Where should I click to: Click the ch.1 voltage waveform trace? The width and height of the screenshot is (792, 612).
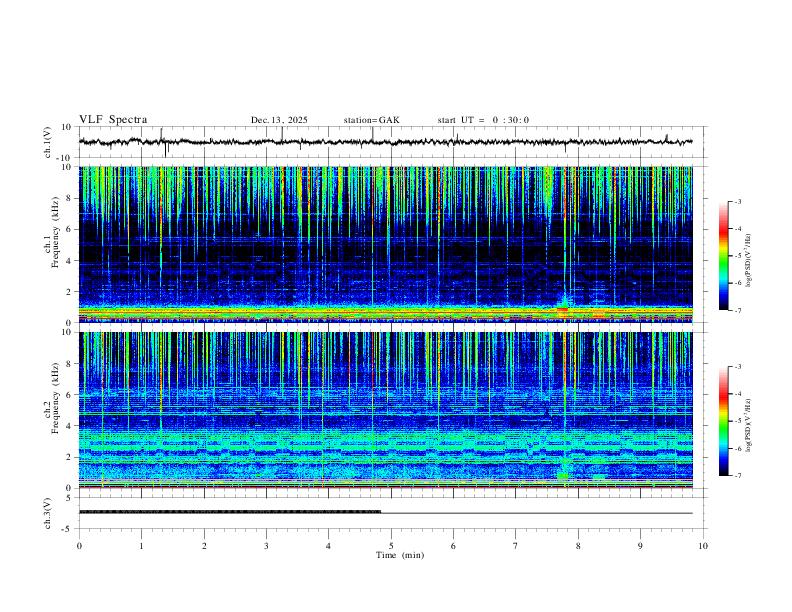(x=385, y=142)
